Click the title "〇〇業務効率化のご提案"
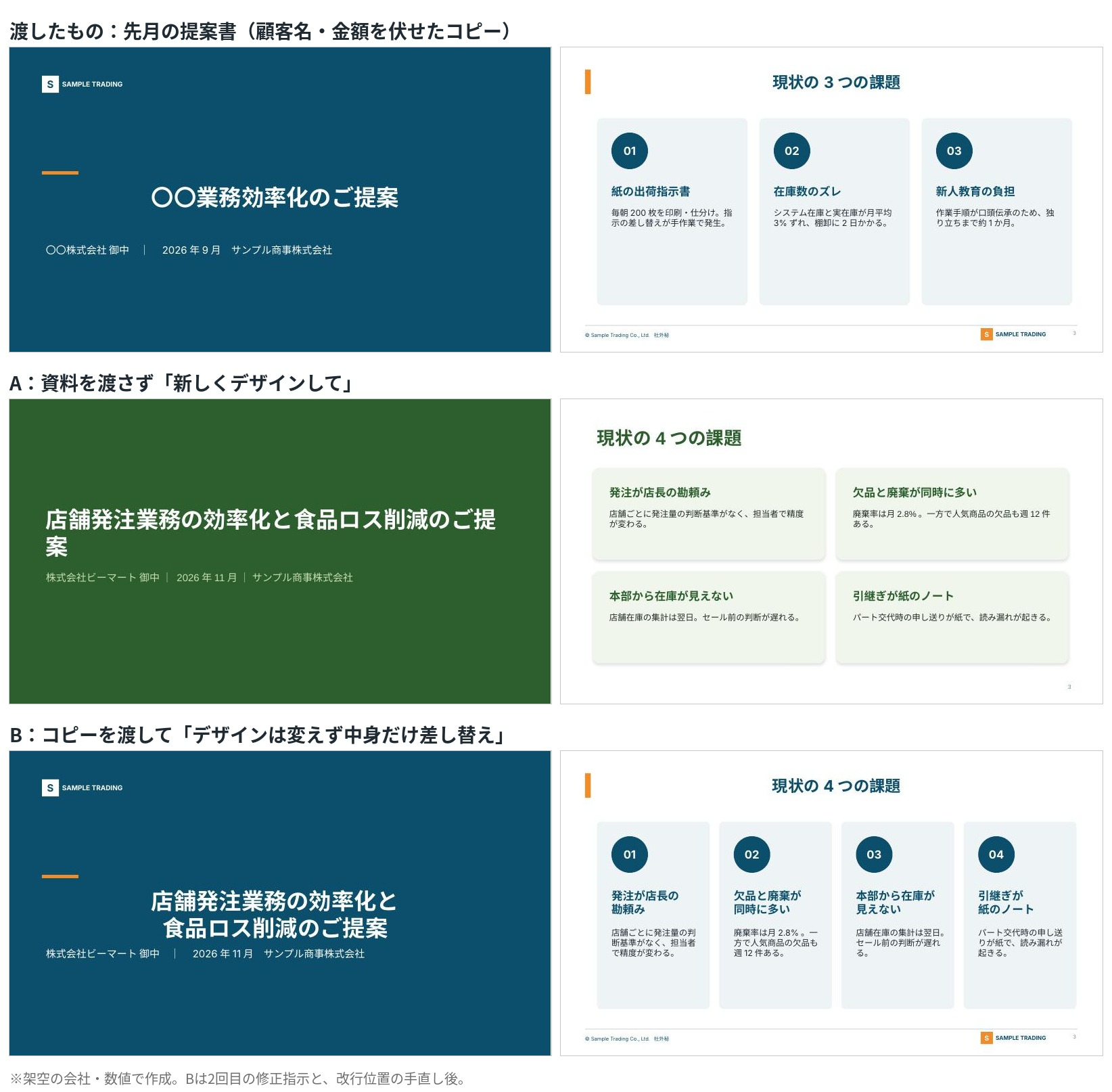 point(275,198)
